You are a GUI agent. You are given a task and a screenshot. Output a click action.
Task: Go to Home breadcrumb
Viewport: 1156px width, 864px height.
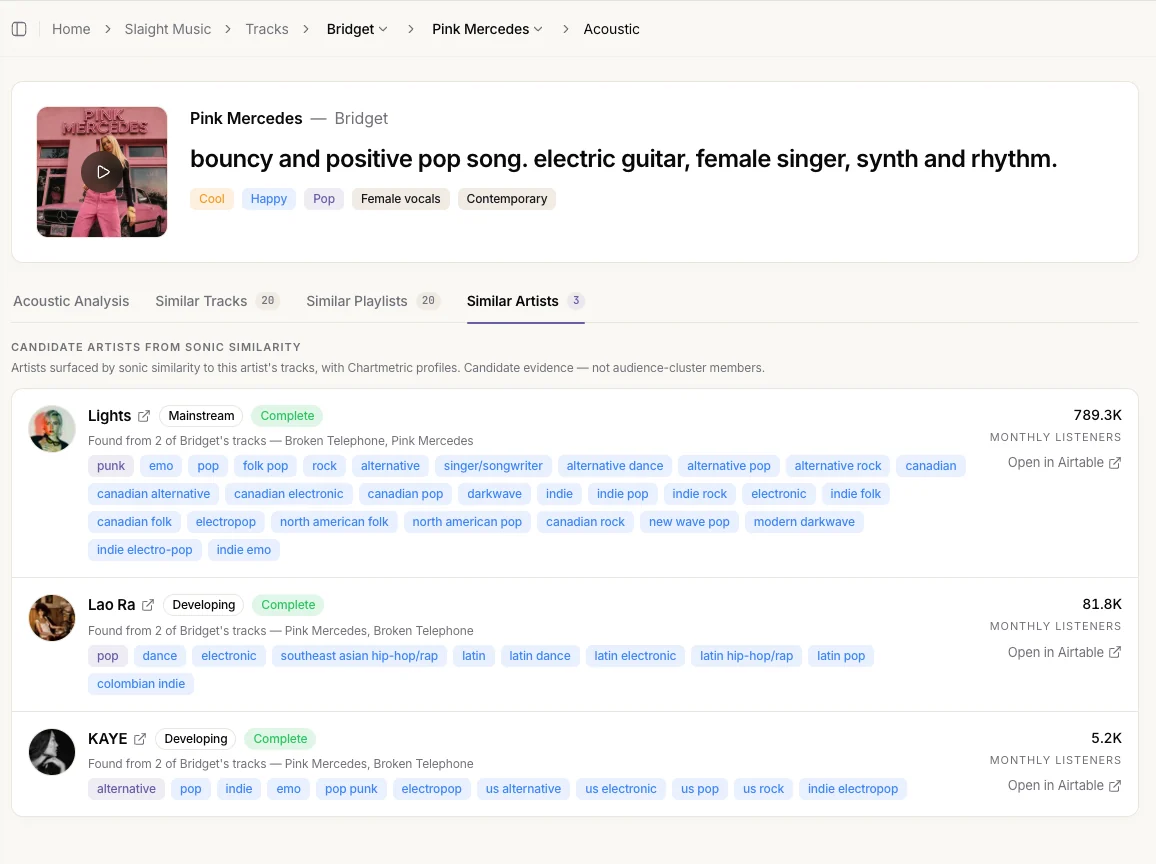coord(71,29)
